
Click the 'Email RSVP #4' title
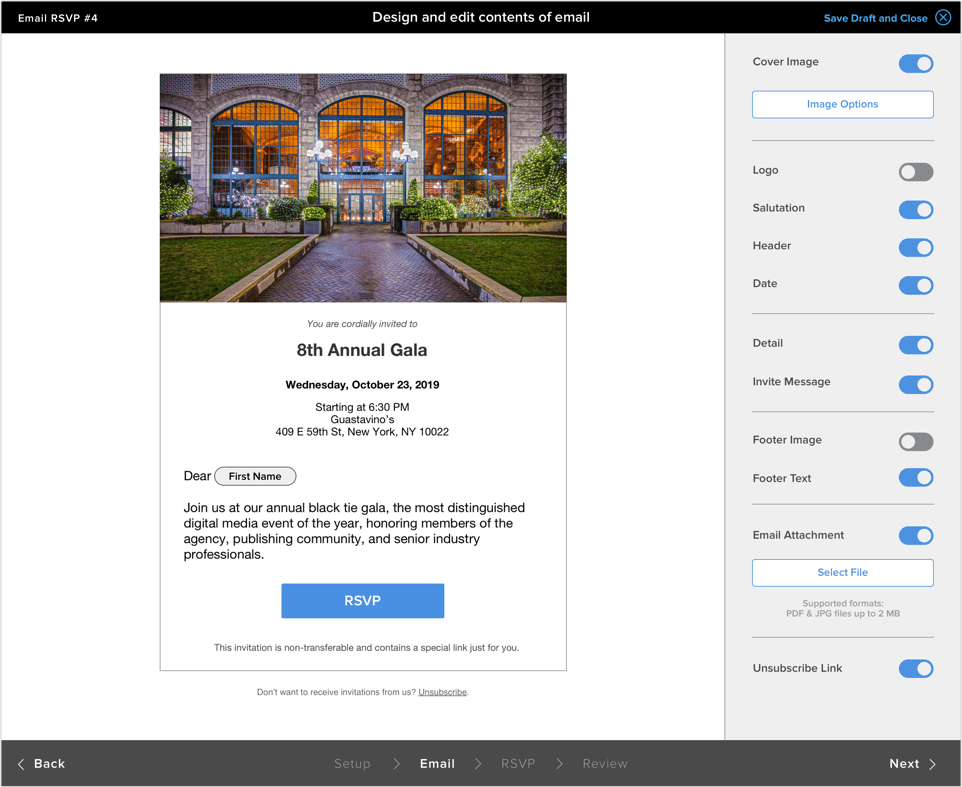58,18
